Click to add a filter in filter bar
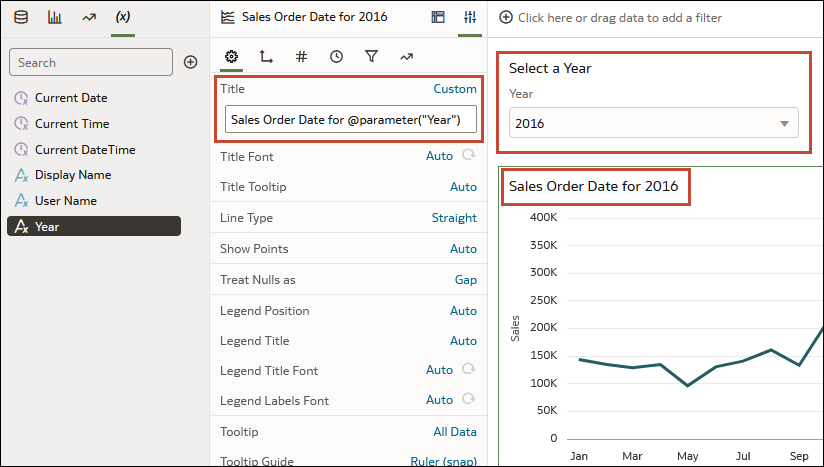The height and width of the screenshot is (467, 824). click(611, 18)
